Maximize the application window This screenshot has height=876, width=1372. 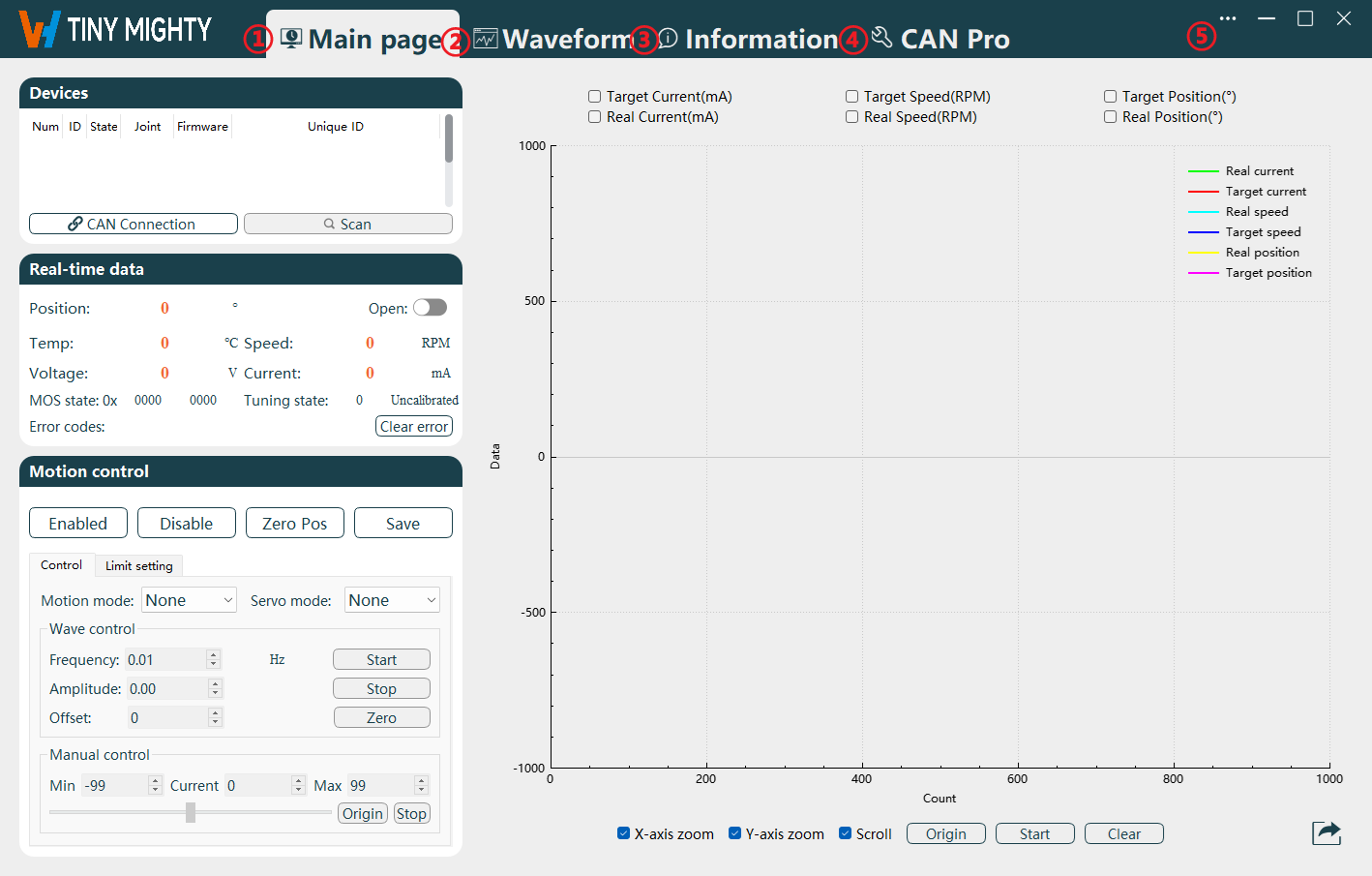(1305, 19)
